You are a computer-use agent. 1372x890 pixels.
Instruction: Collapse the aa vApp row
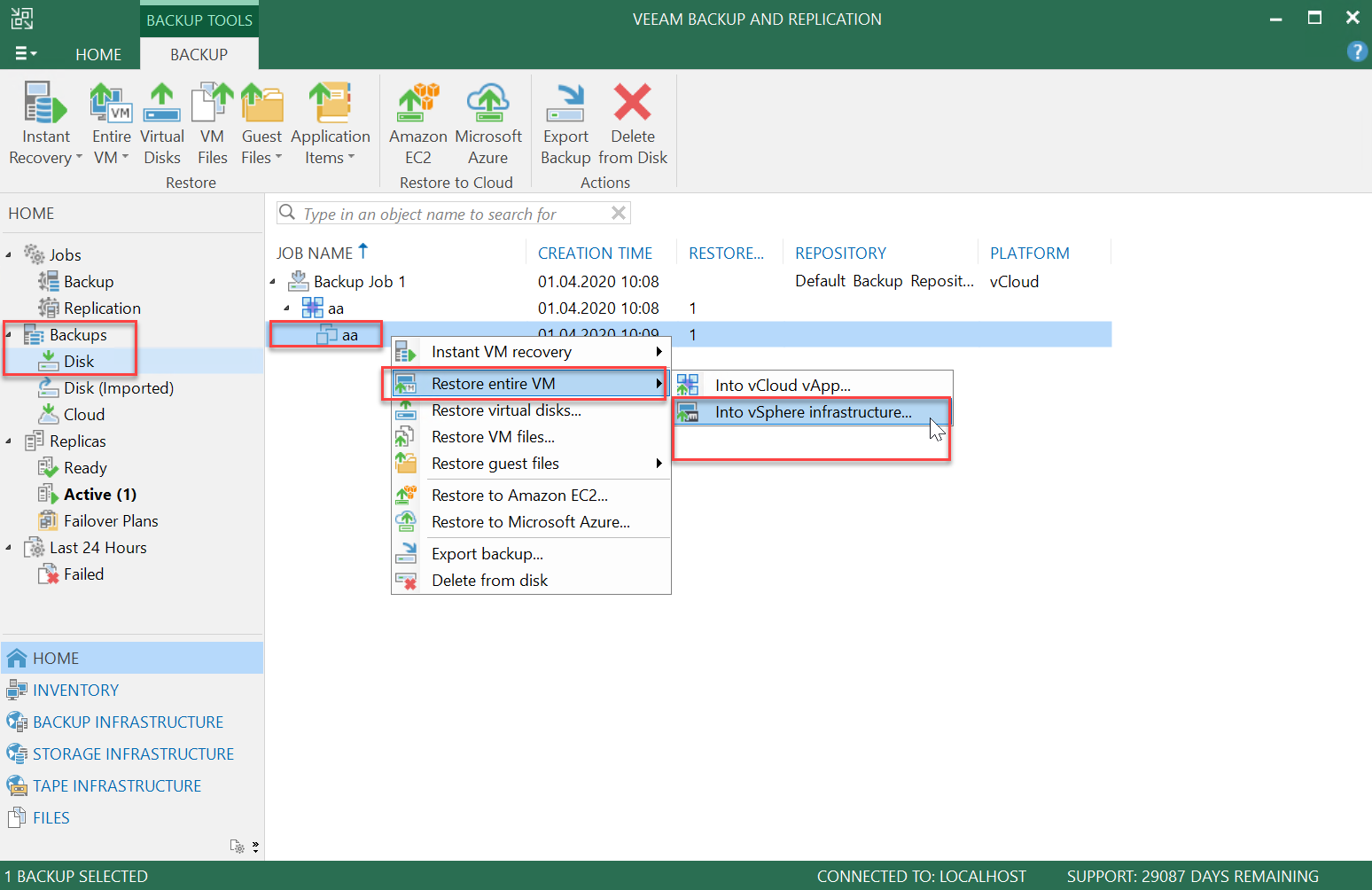point(286,308)
